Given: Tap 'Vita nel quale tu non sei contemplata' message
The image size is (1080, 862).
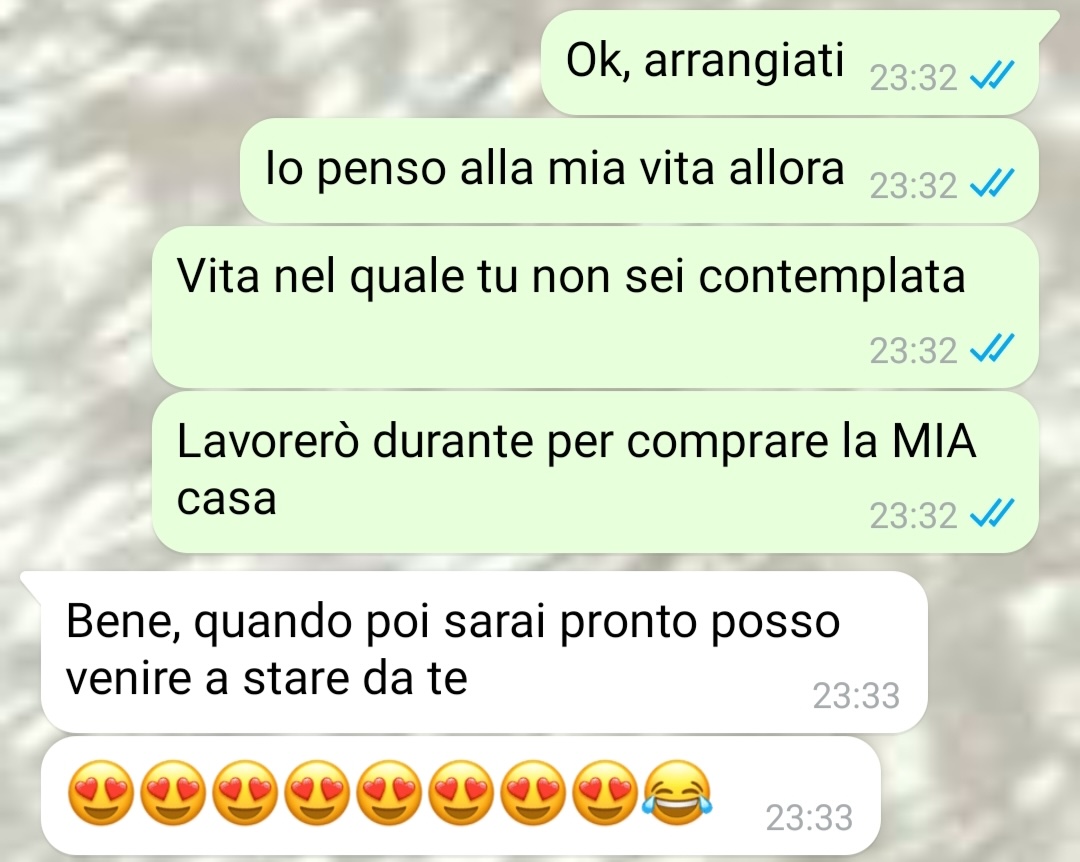Looking at the screenshot, I should pyautogui.click(x=595, y=307).
